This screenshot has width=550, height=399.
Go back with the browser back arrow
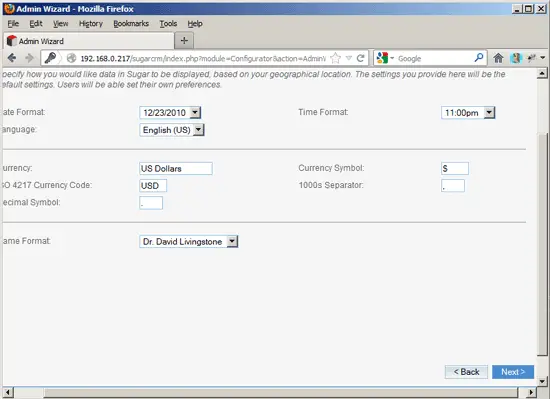[x=12, y=58]
